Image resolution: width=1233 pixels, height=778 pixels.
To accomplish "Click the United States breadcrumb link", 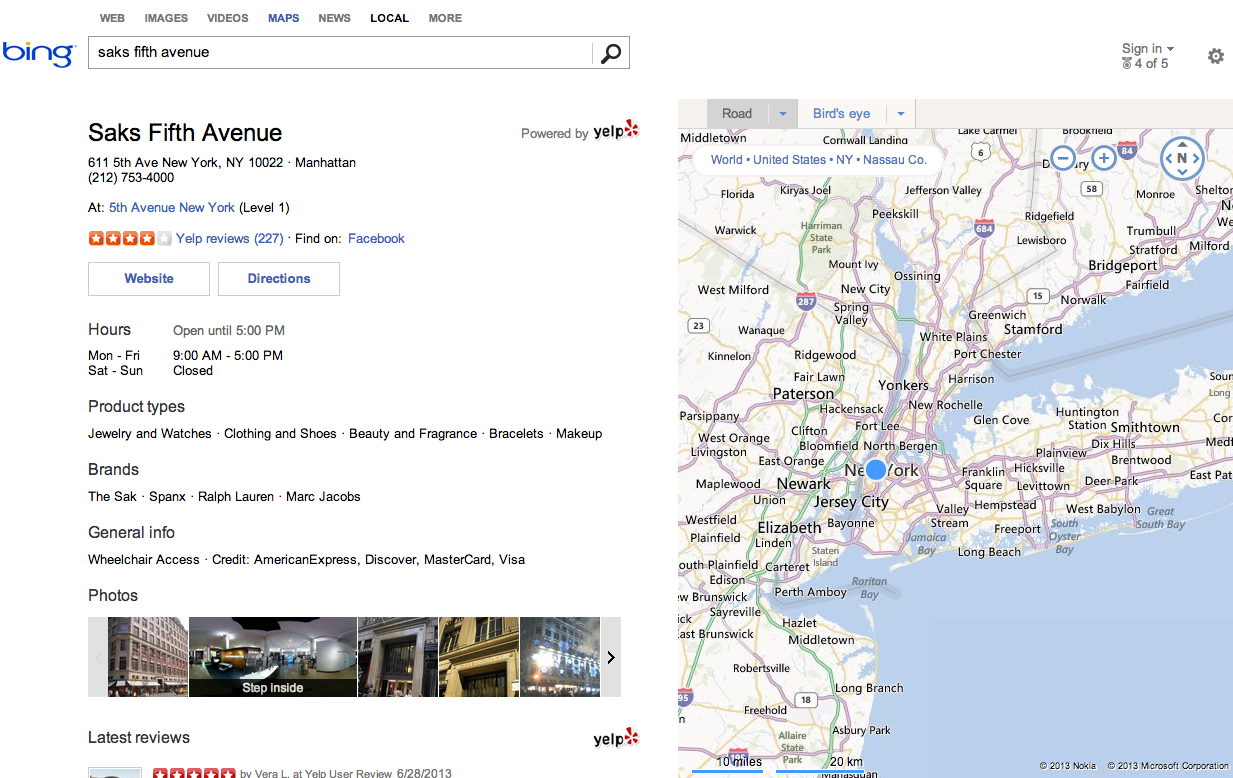I will click(790, 160).
